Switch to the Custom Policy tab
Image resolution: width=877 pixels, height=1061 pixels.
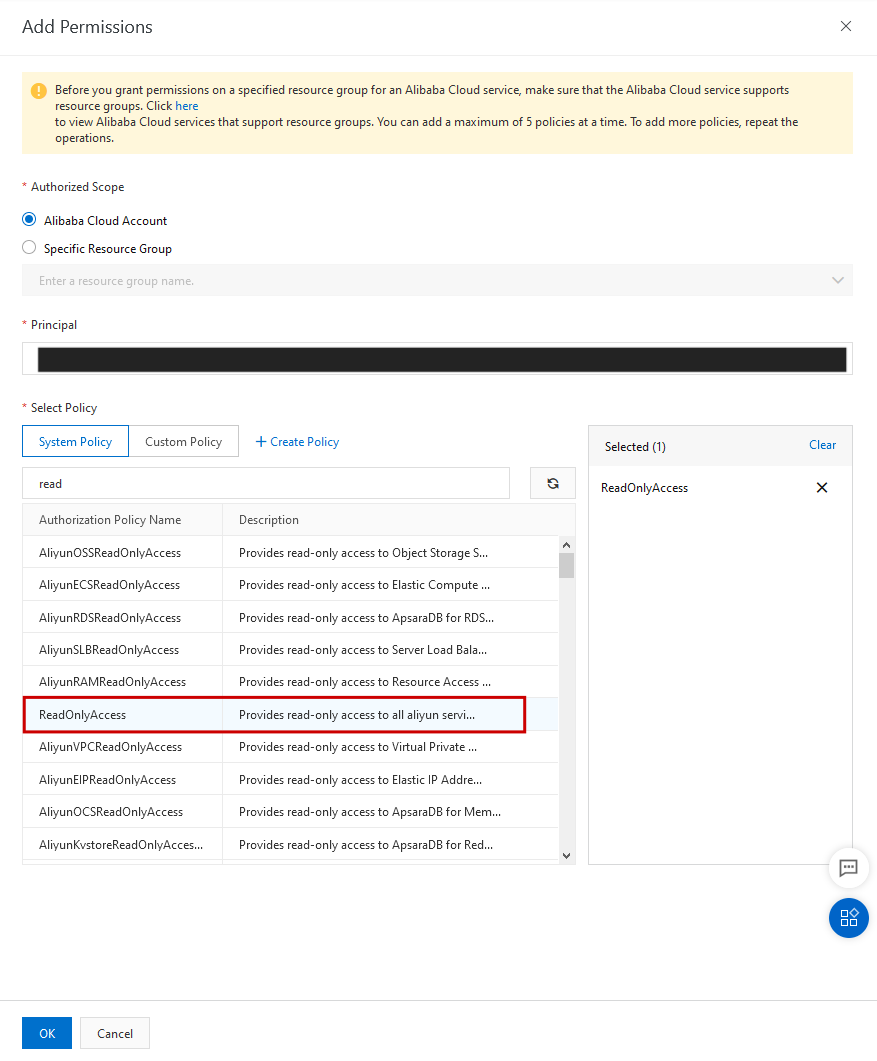(x=183, y=441)
